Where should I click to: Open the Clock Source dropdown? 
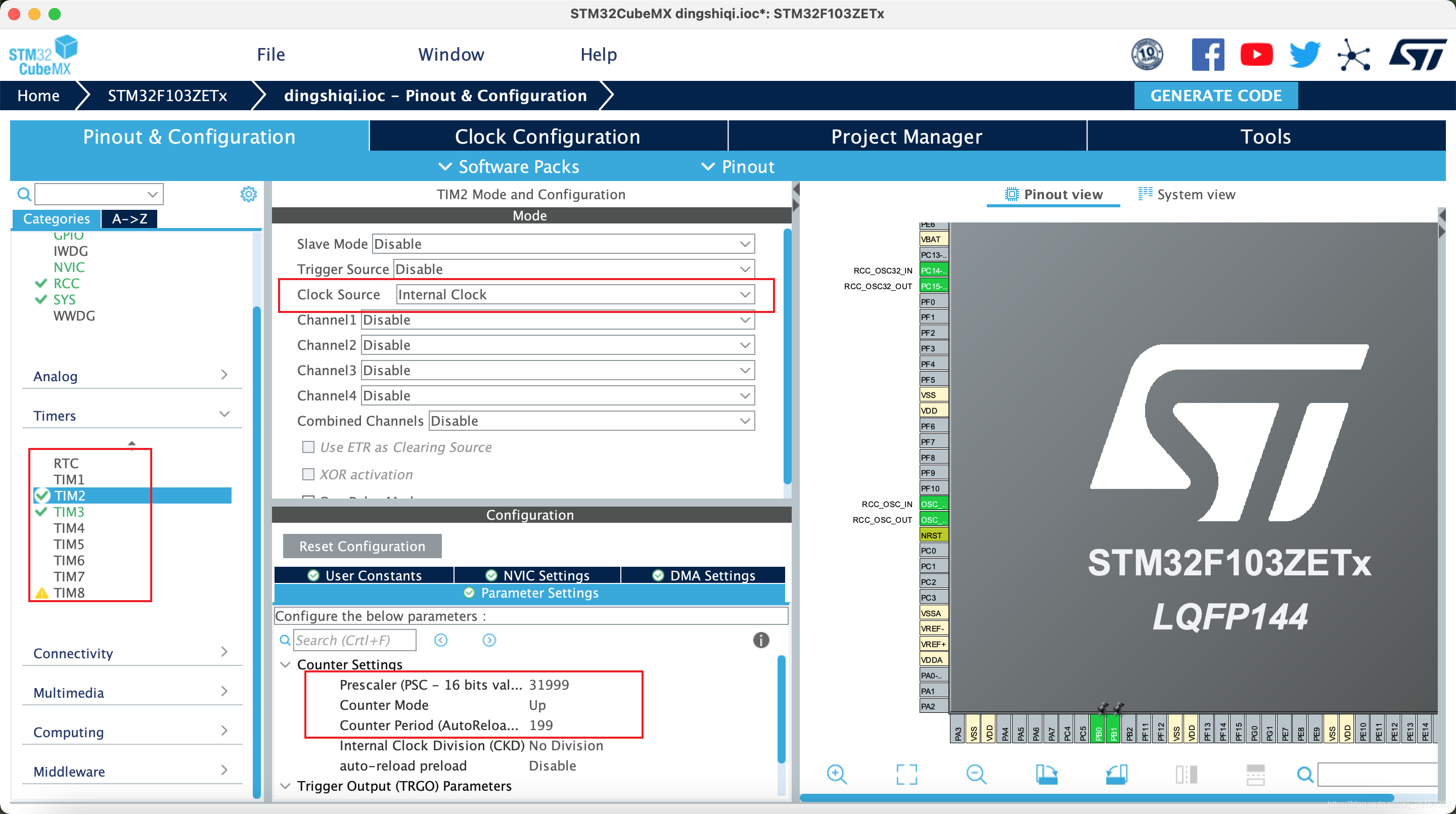coord(575,295)
